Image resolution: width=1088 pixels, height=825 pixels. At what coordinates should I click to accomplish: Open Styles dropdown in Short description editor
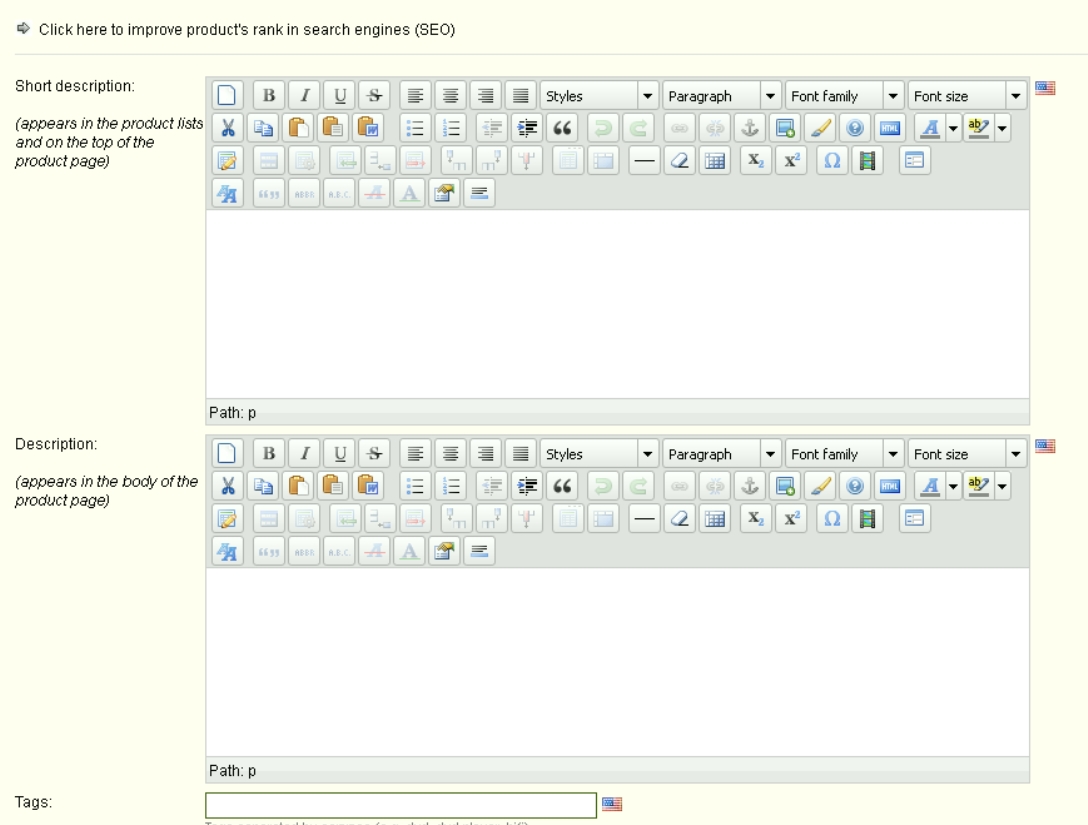coord(599,96)
